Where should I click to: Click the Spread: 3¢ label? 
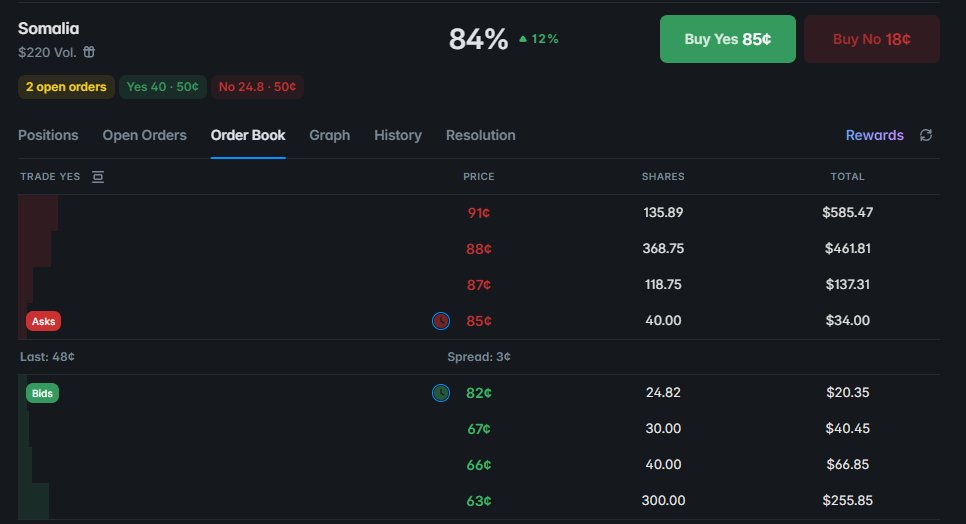(x=479, y=357)
